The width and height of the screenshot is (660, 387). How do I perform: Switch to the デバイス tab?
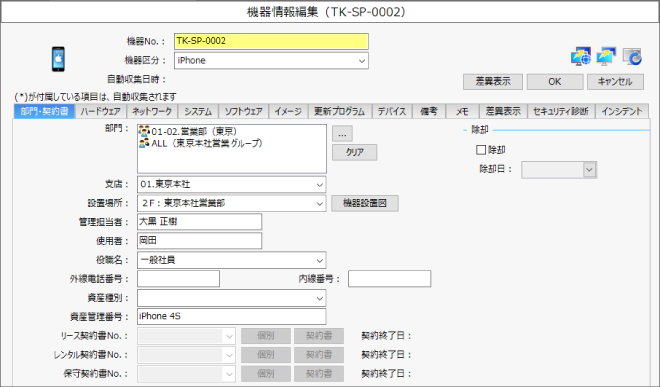(391, 111)
